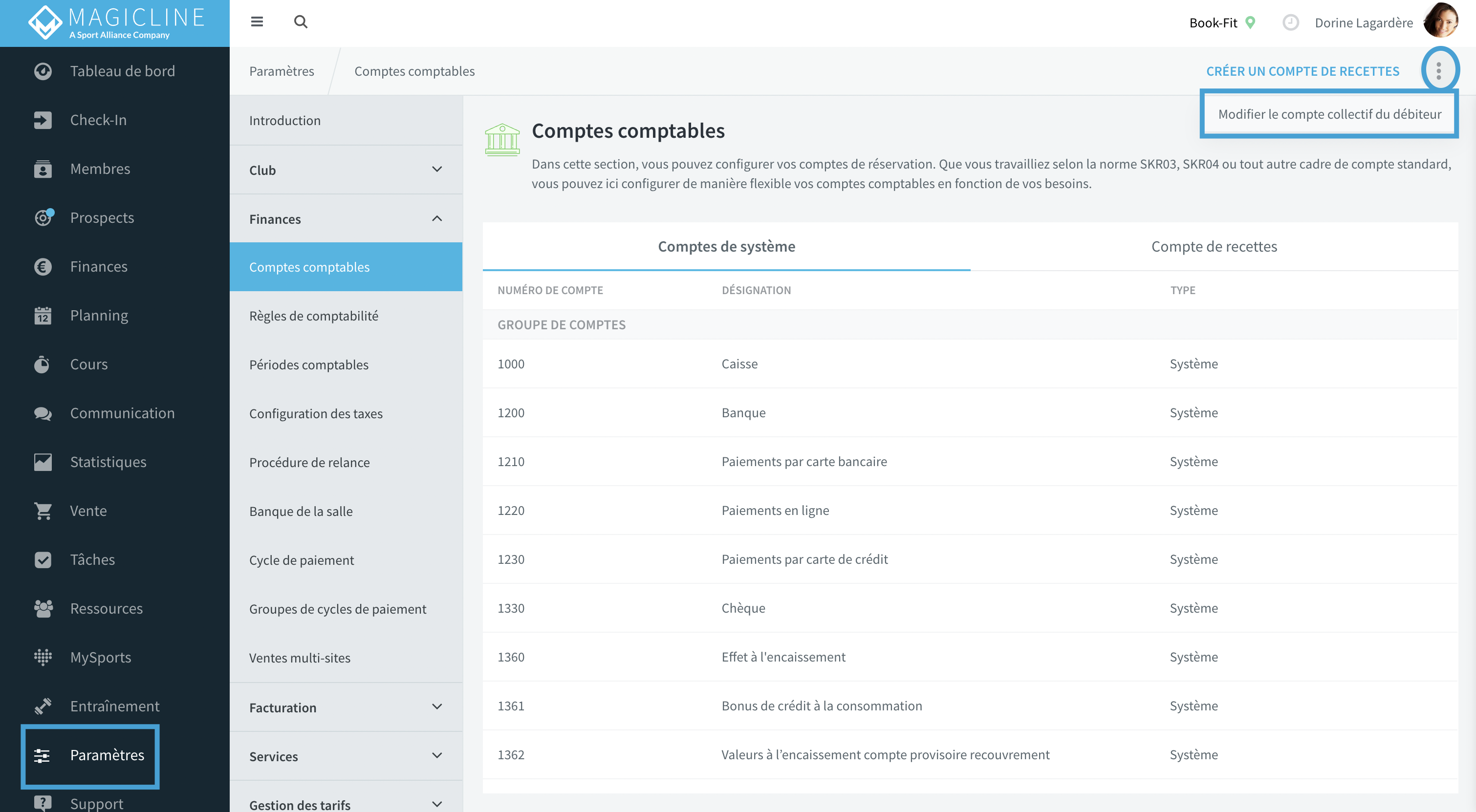Click the Statistiques chart icon
Viewport: 1476px width, 812px height.
(x=43, y=462)
